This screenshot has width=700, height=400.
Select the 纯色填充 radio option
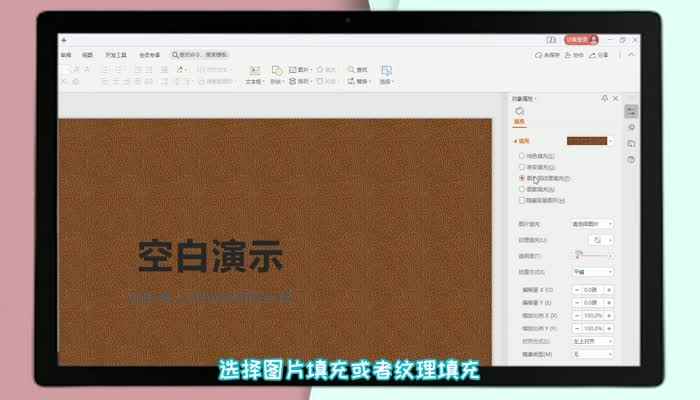pyautogui.click(x=537, y=156)
